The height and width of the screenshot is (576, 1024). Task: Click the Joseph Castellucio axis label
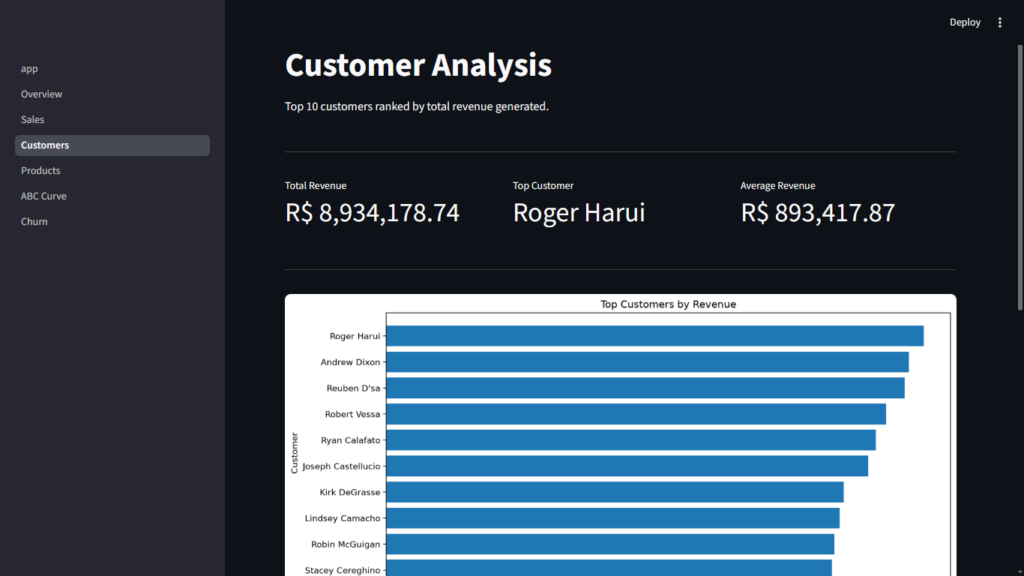(341, 466)
